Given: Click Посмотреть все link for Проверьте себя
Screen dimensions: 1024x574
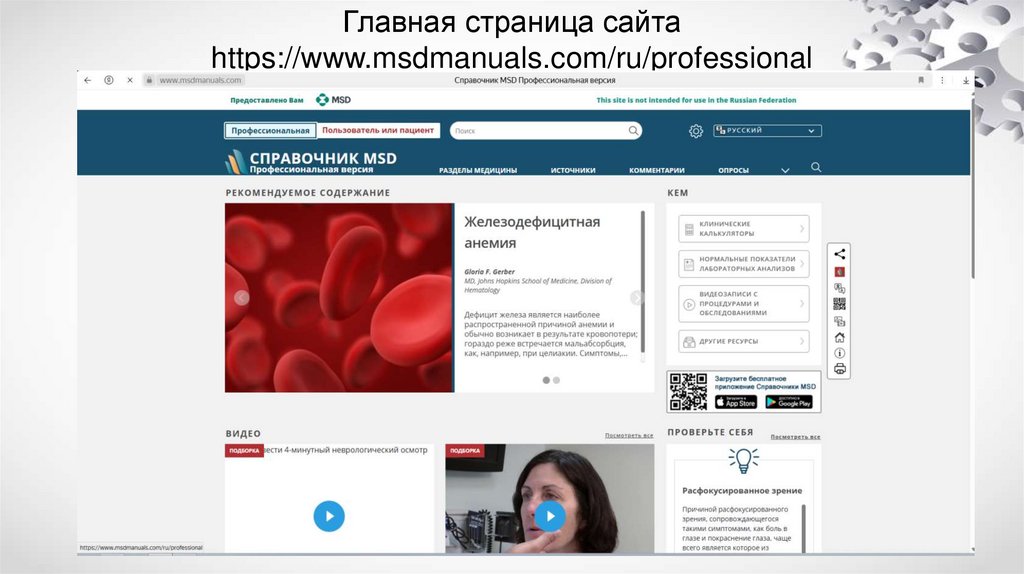Looking at the screenshot, I should click(795, 437).
